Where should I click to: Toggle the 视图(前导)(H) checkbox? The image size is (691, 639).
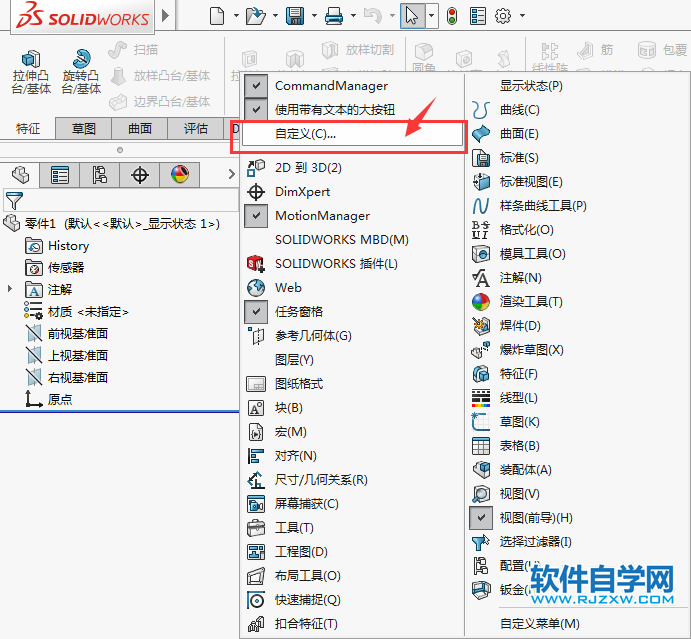pyautogui.click(x=481, y=518)
